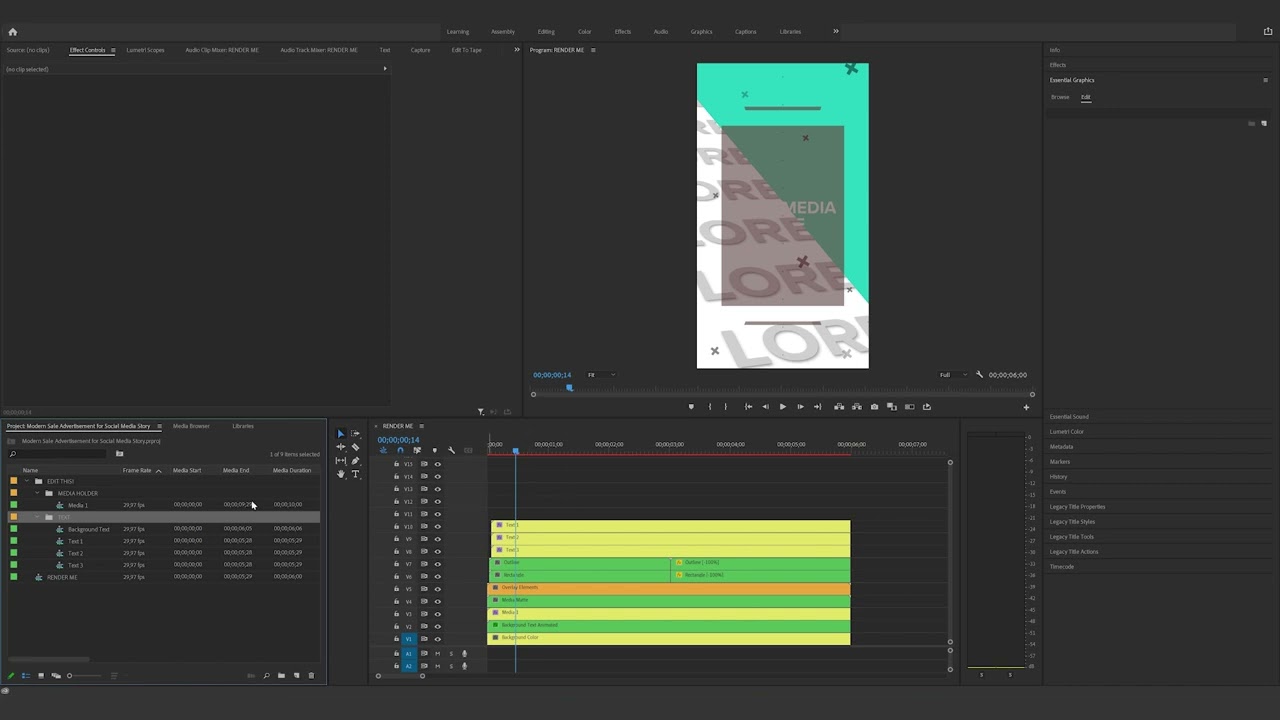Enable voice-over record on A1
The height and width of the screenshot is (720, 1280).
point(464,654)
